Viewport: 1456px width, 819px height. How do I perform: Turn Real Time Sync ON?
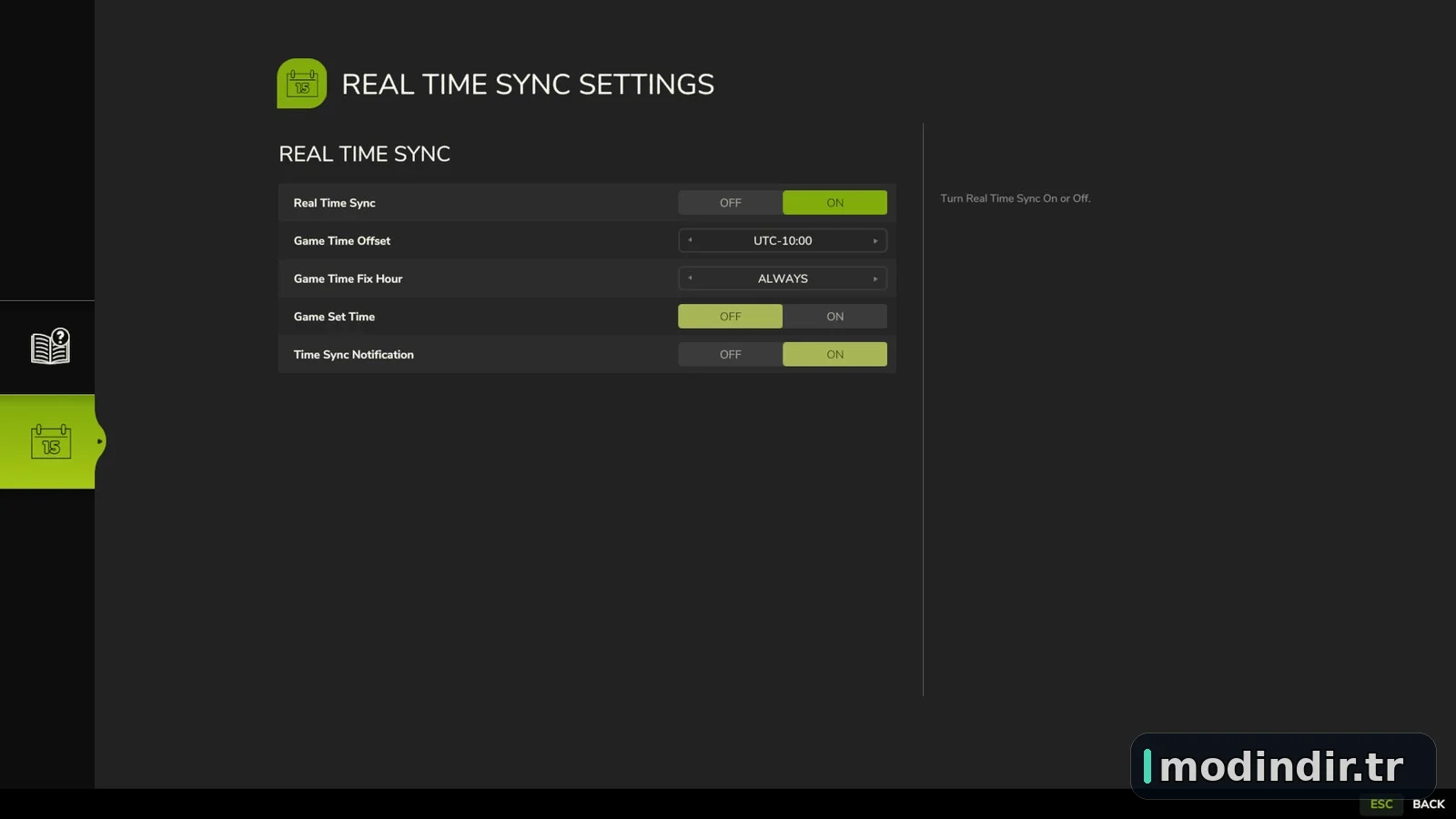click(834, 203)
